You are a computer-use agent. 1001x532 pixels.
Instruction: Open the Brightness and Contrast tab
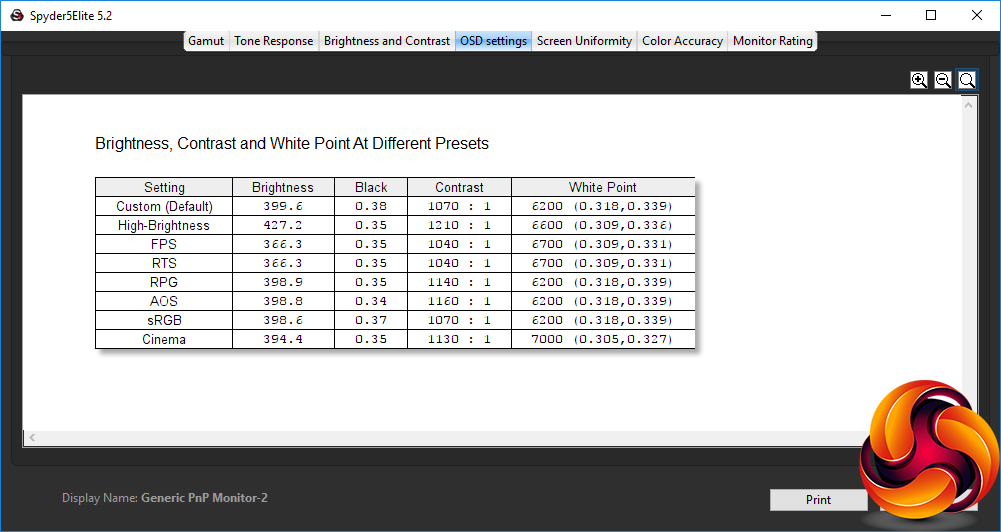387,41
